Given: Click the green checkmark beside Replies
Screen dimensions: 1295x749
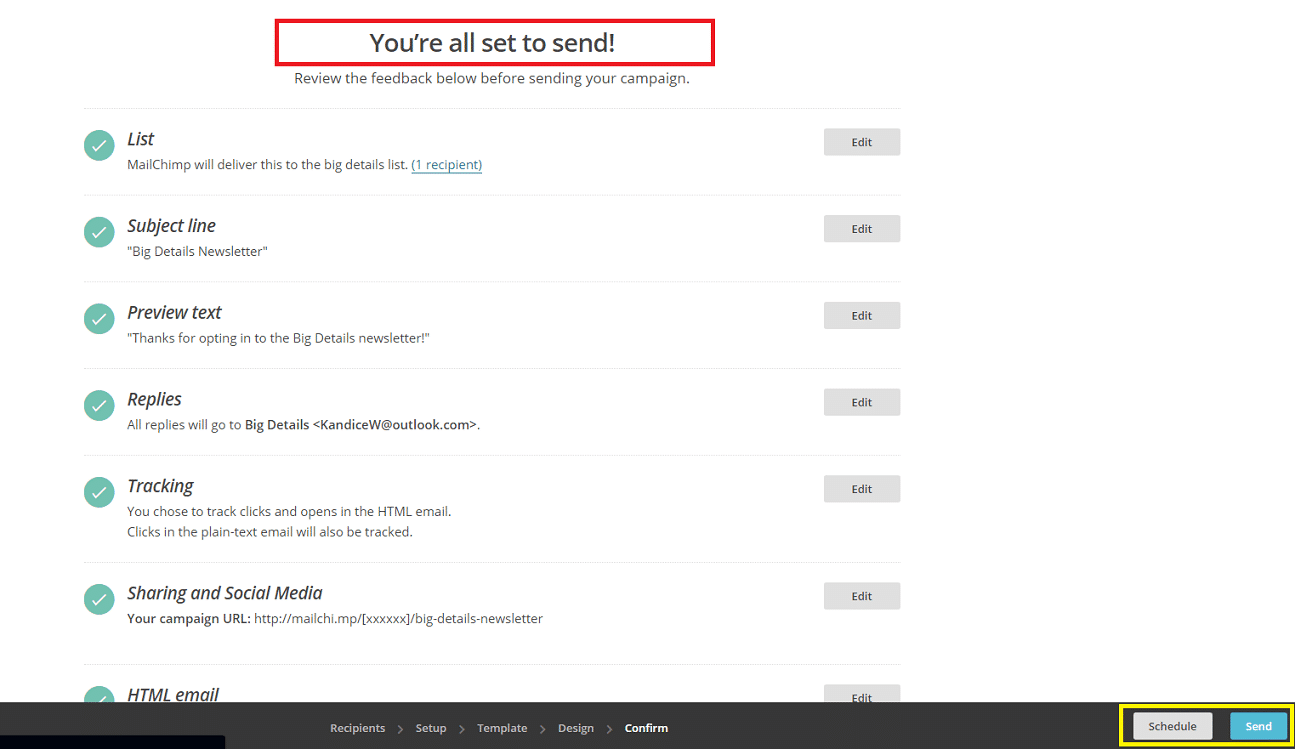Looking at the screenshot, I should click(99, 405).
